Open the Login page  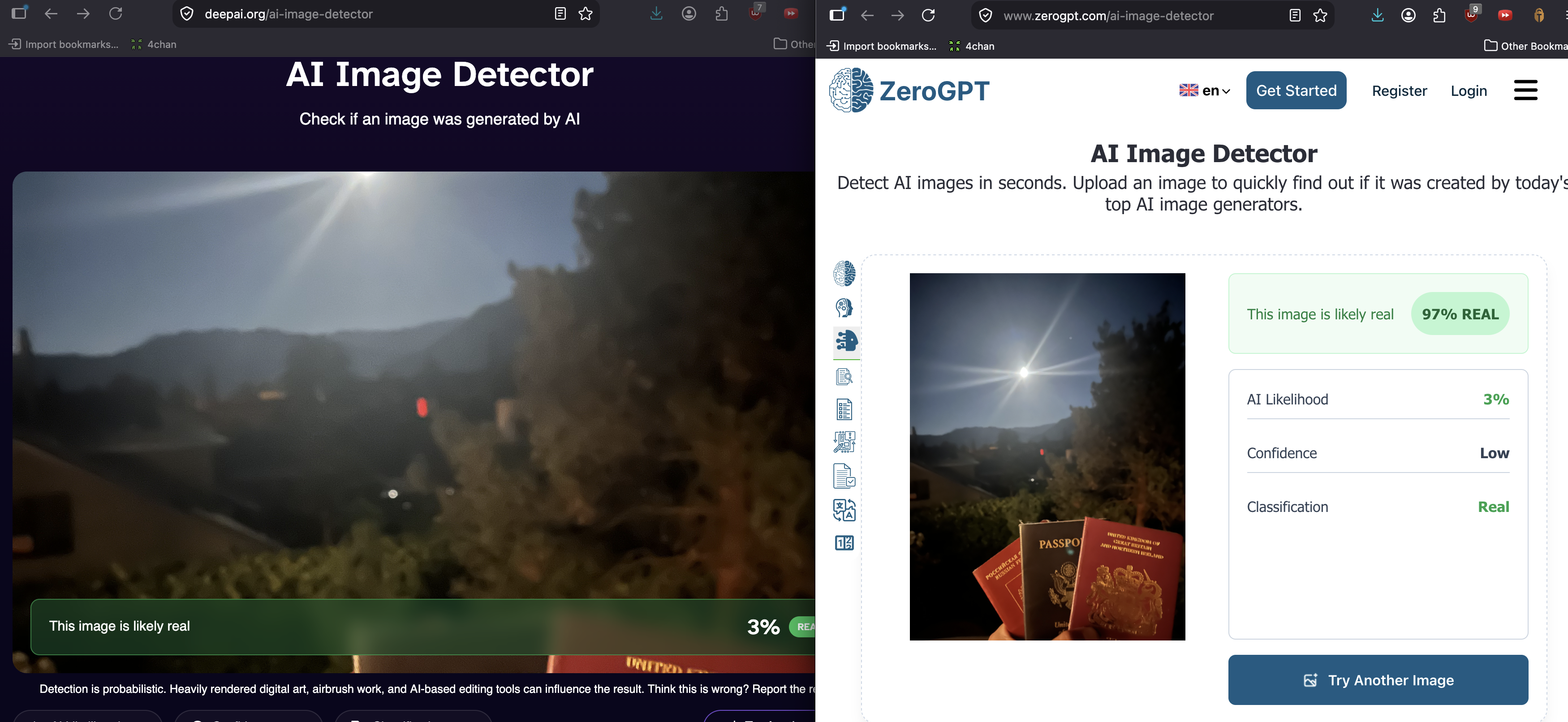click(1469, 91)
